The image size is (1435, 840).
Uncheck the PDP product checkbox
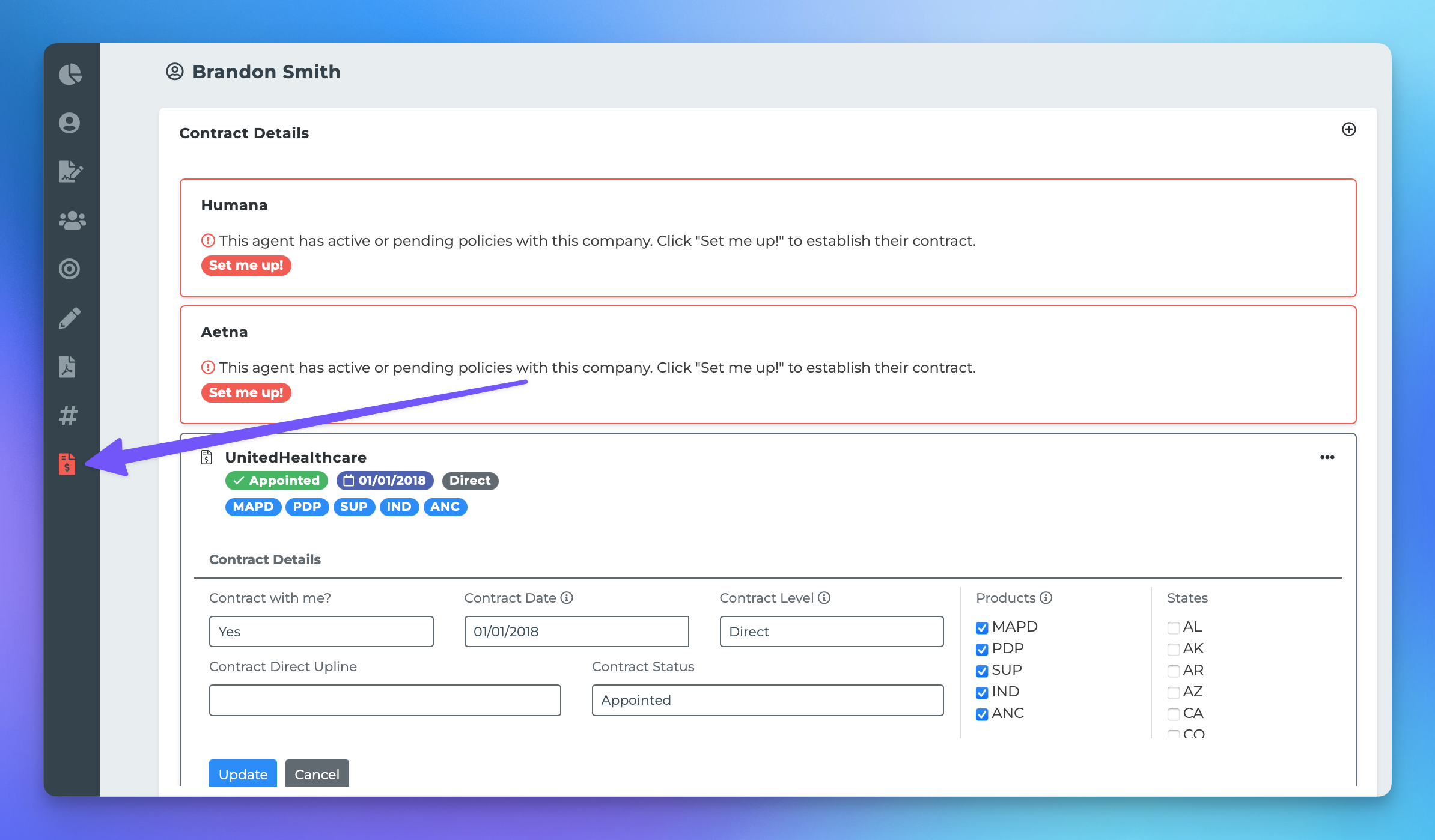[x=982, y=649]
